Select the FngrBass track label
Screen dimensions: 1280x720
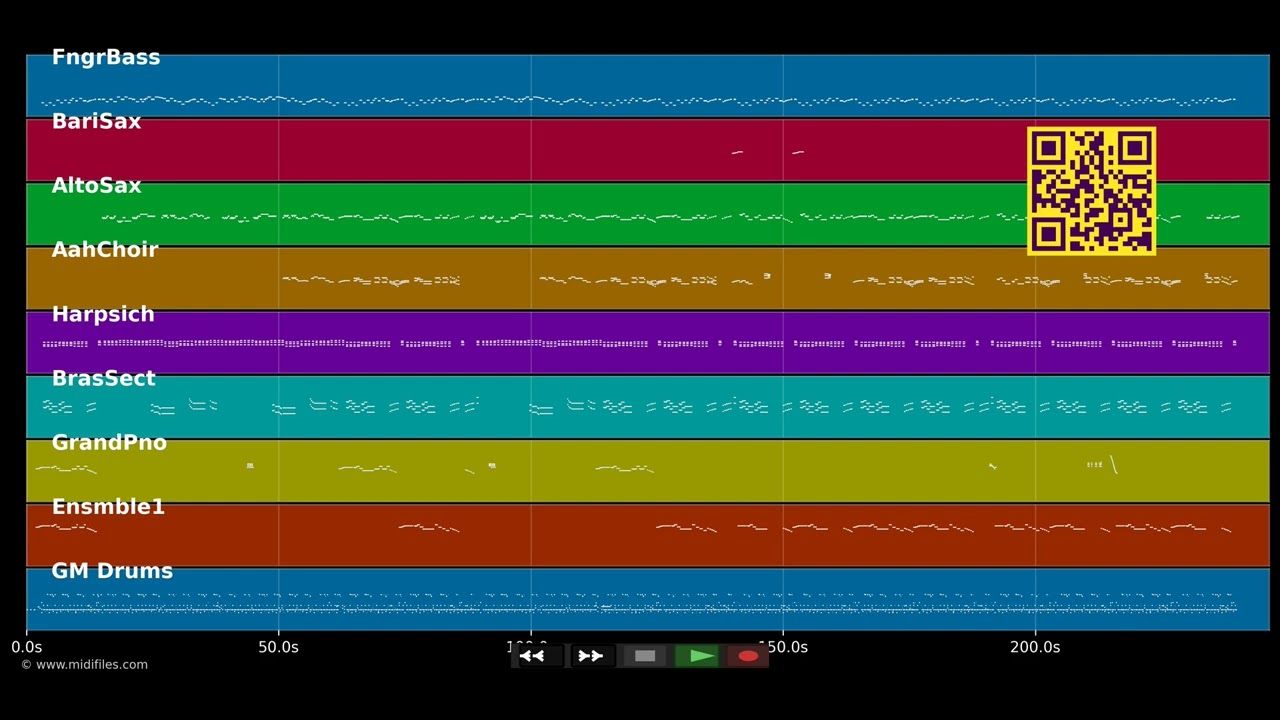tap(106, 58)
